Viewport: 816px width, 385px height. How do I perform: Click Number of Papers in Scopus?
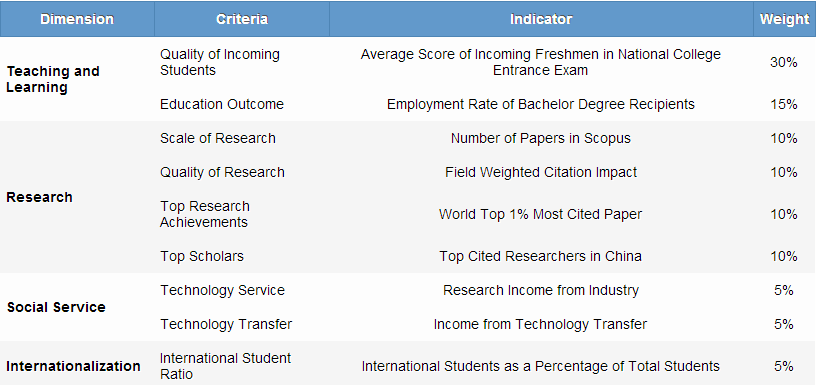tap(541, 138)
